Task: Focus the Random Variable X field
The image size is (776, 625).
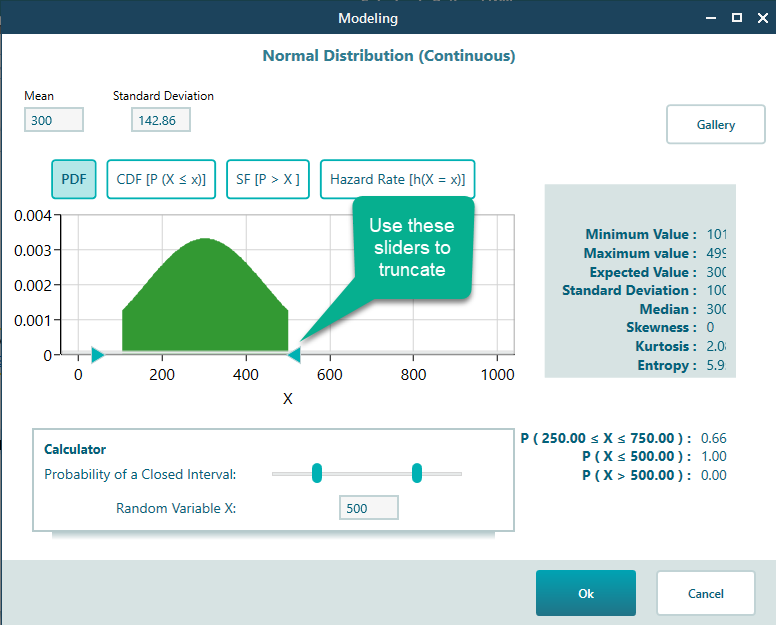Action: coord(368,508)
